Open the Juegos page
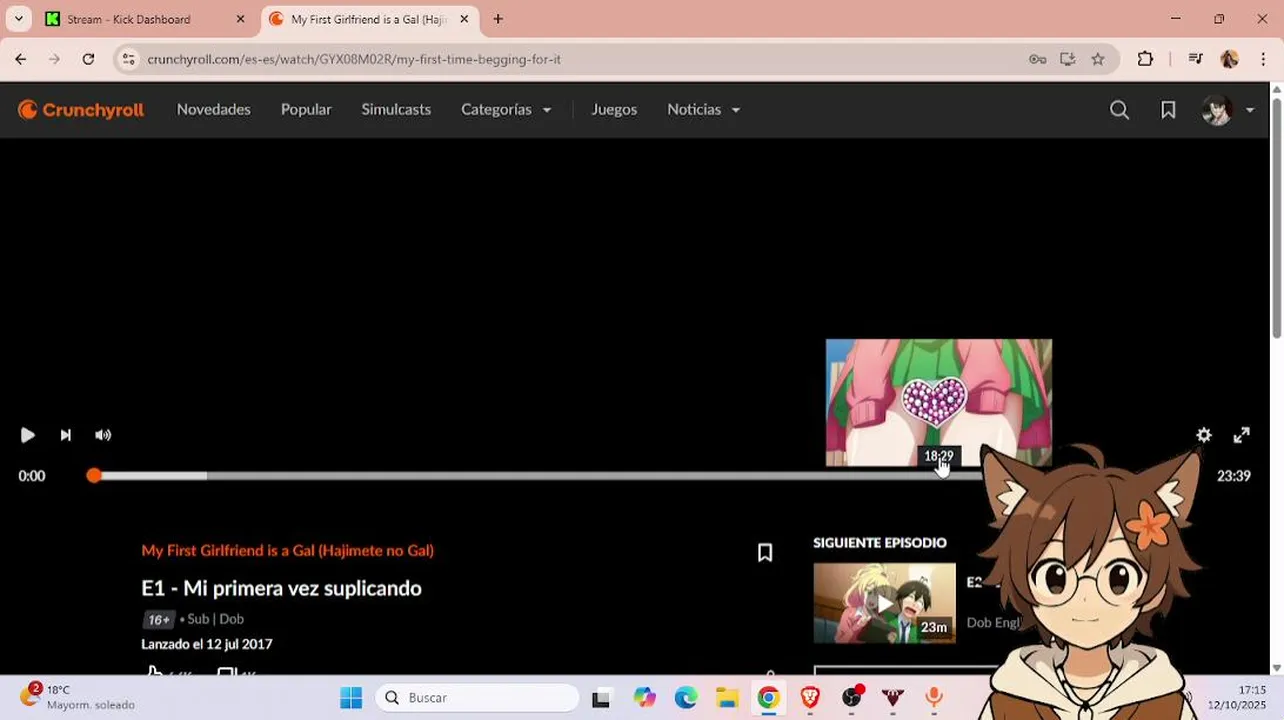The width and height of the screenshot is (1284, 720). coord(614,110)
